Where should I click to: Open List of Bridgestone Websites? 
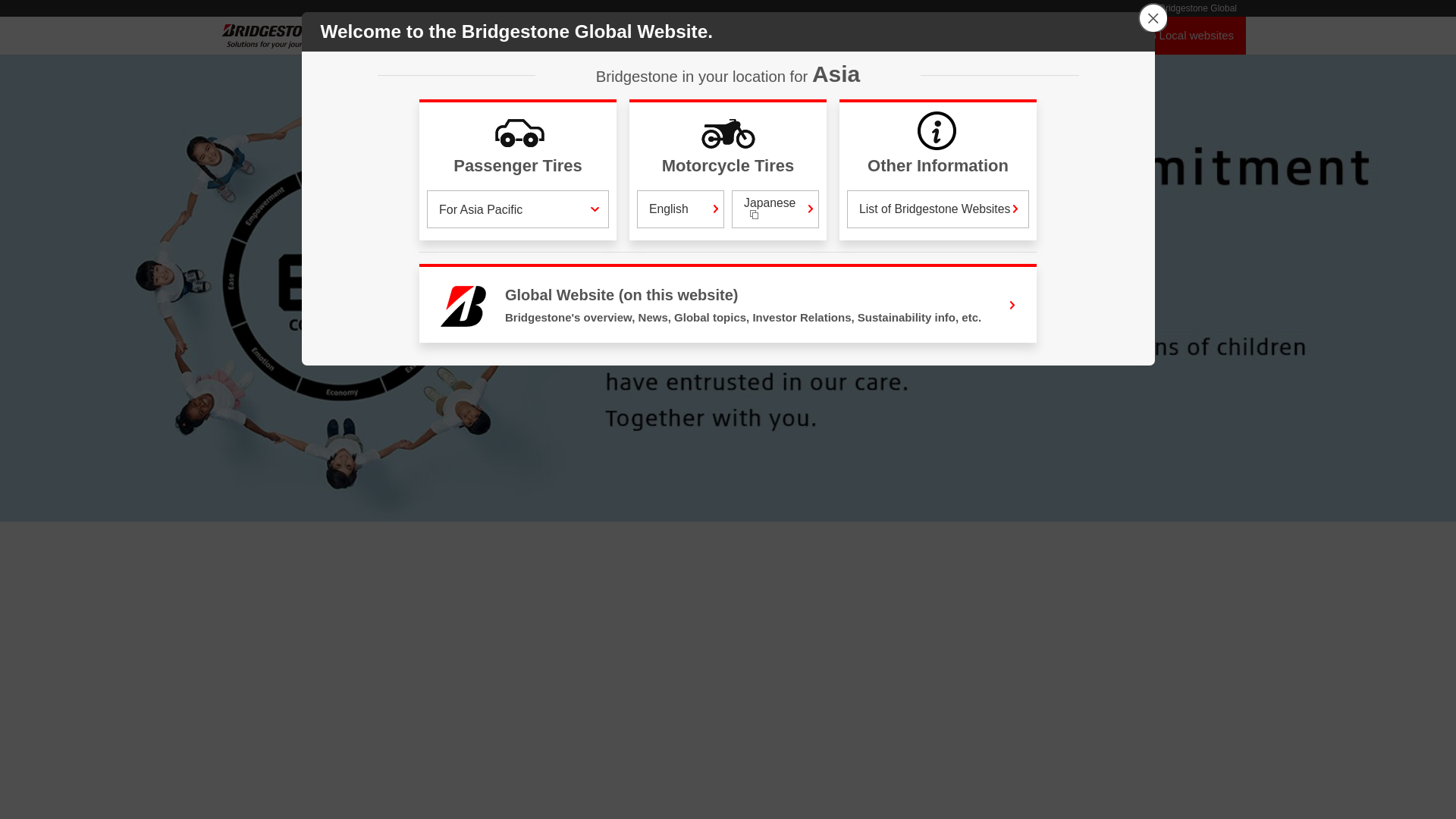pos(938,209)
